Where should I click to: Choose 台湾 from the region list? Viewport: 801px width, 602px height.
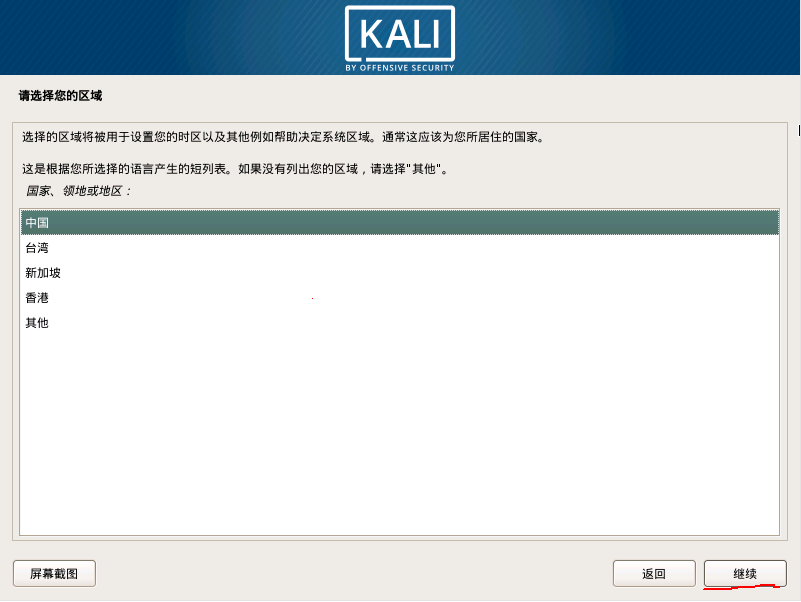point(399,248)
